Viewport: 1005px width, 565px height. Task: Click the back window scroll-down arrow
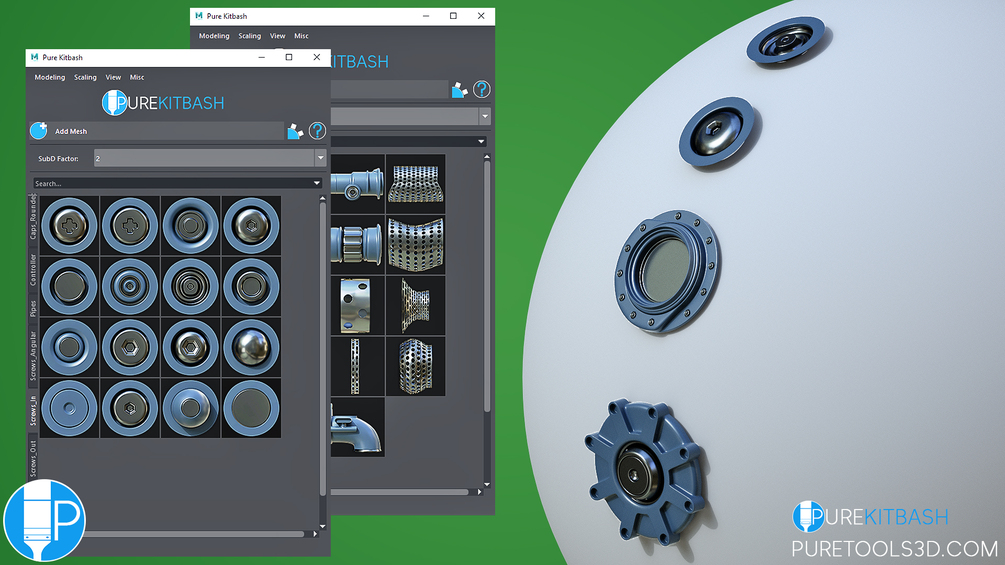point(487,484)
